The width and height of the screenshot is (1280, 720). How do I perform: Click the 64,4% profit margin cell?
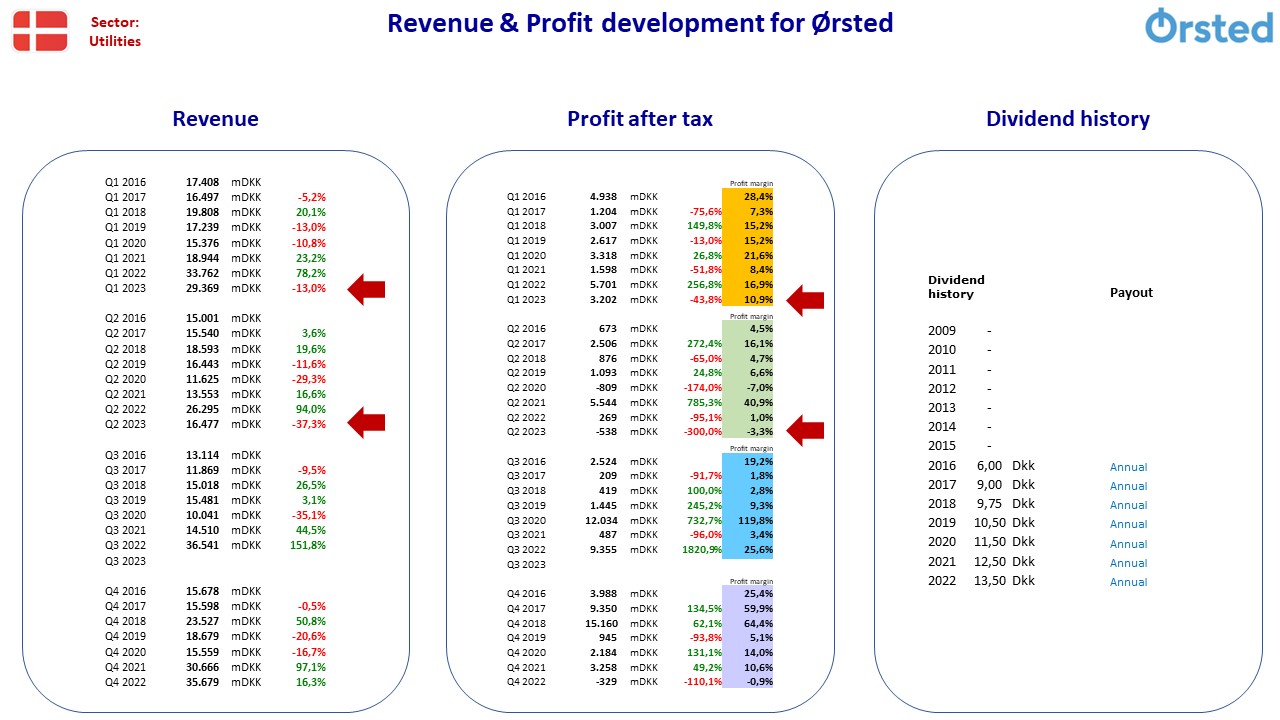point(747,623)
